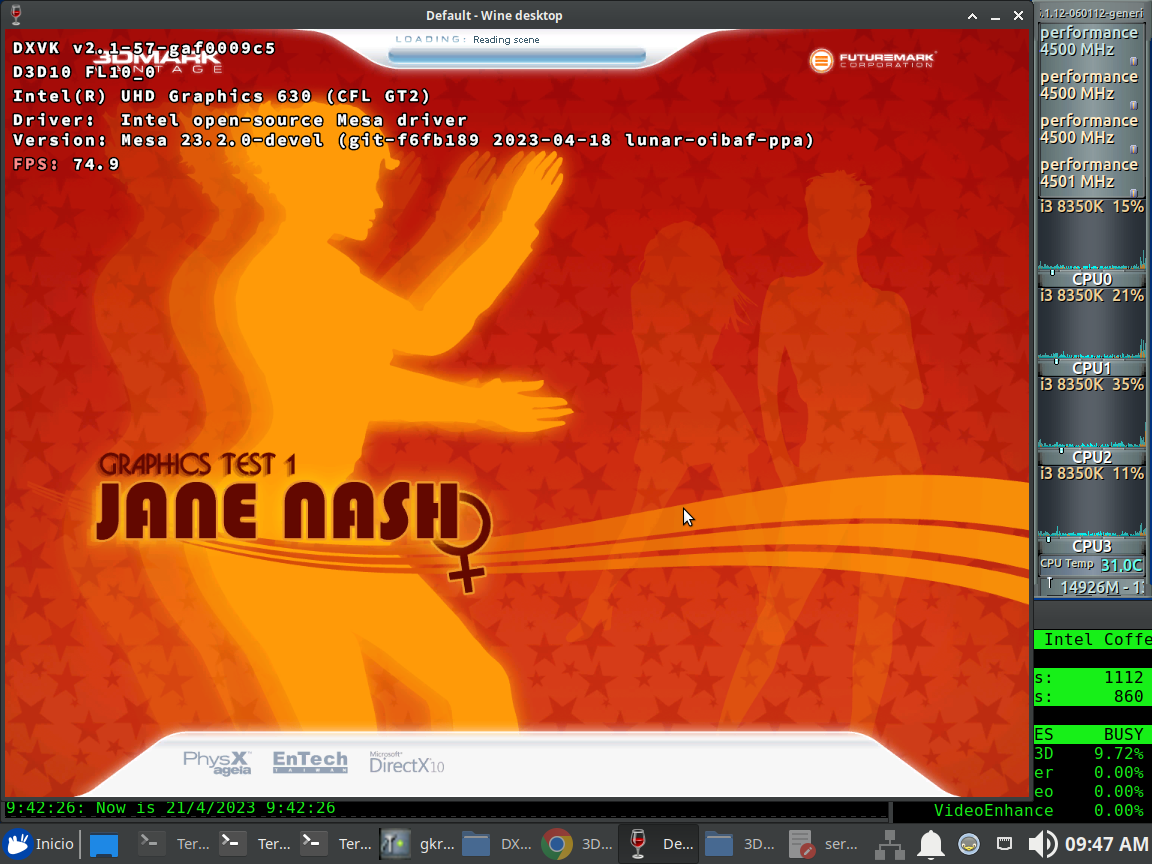
Task: Open the network connections tray icon
Action: tap(890, 844)
